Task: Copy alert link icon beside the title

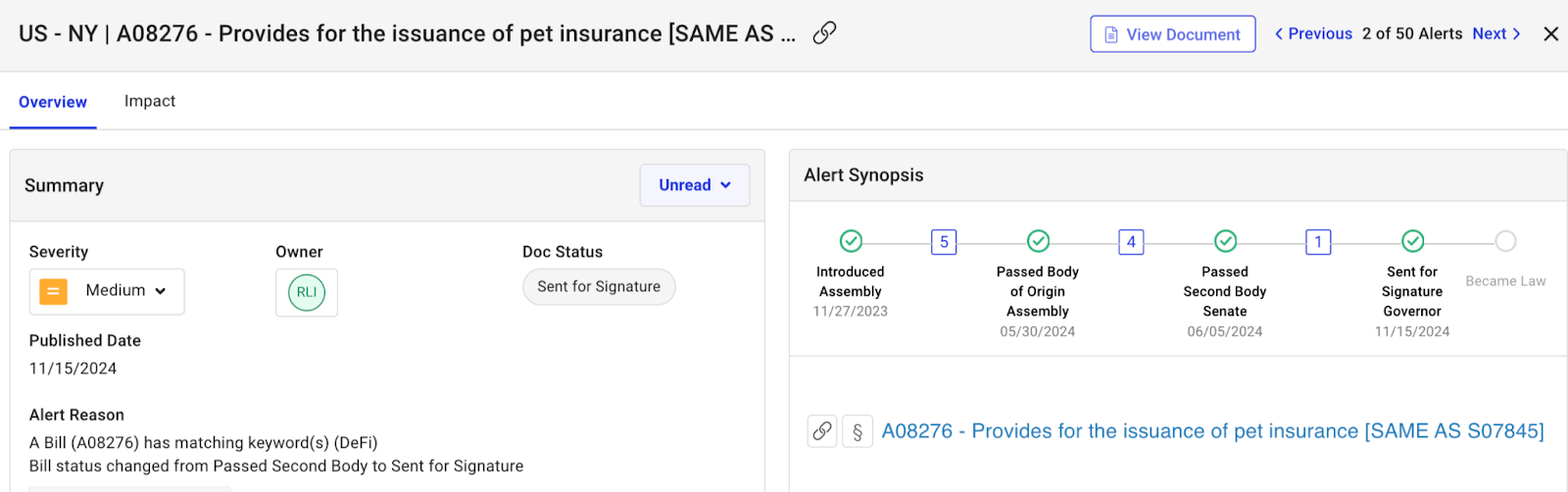Action: [x=824, y=33]
